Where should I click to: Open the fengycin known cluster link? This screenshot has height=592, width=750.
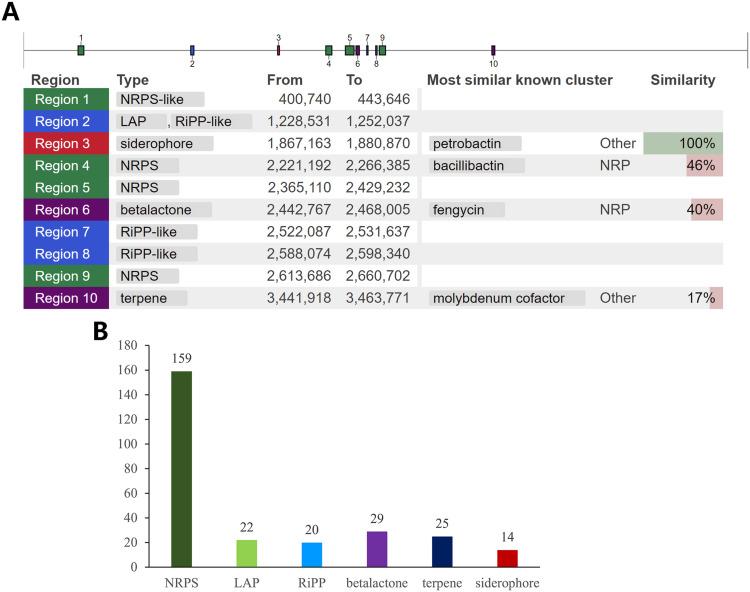click(466, 209)
